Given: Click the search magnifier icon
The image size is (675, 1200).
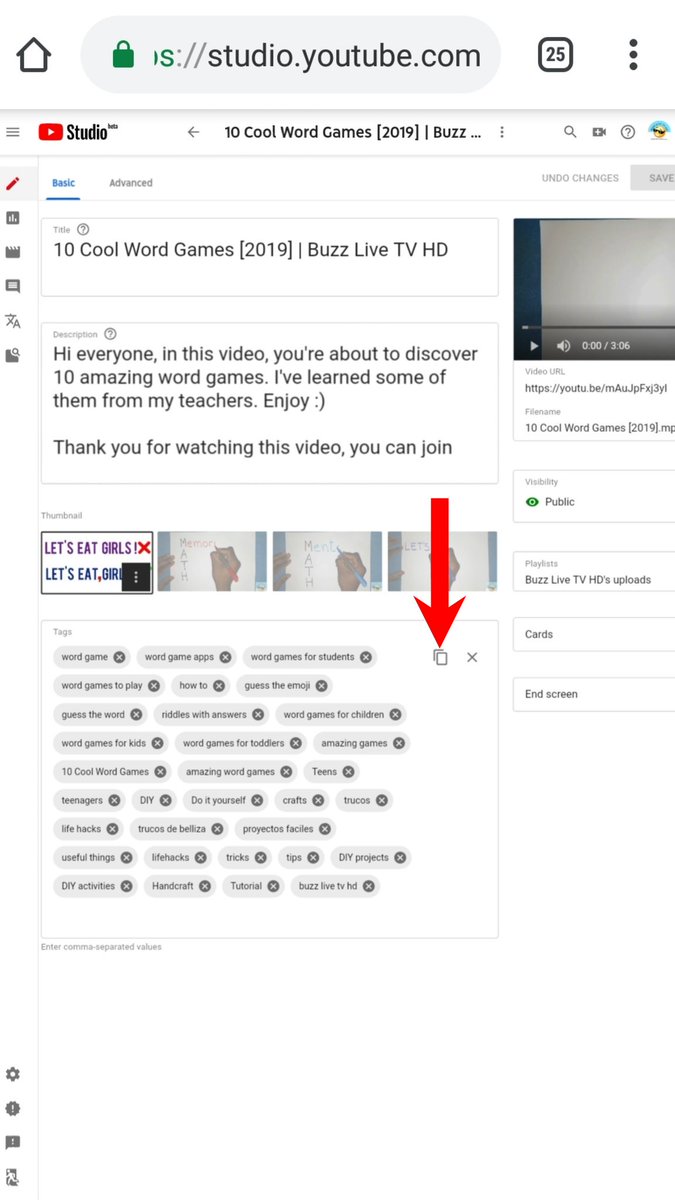Looking at the screenshot, I should pos(570,132).
